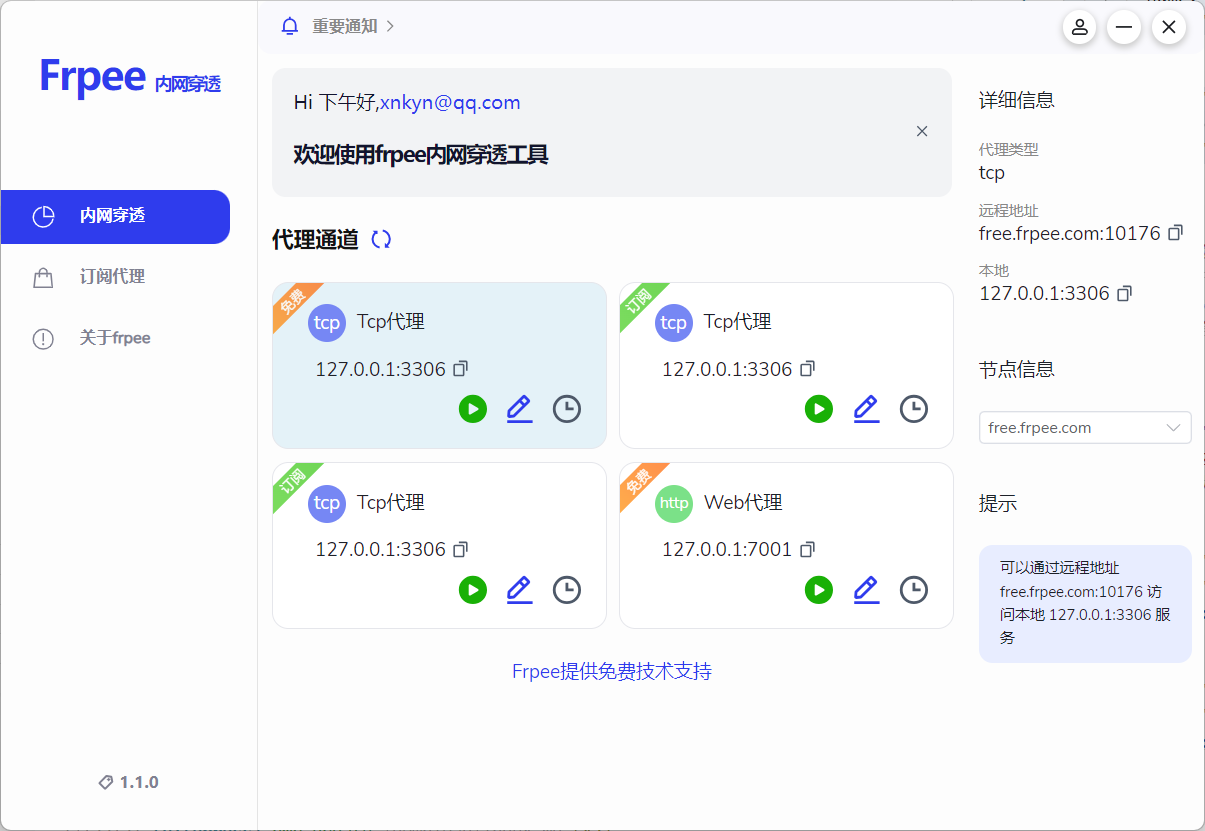Click the hint box about 远程地址
The height and width of the screenshot is (831, 1205).
1085,603
